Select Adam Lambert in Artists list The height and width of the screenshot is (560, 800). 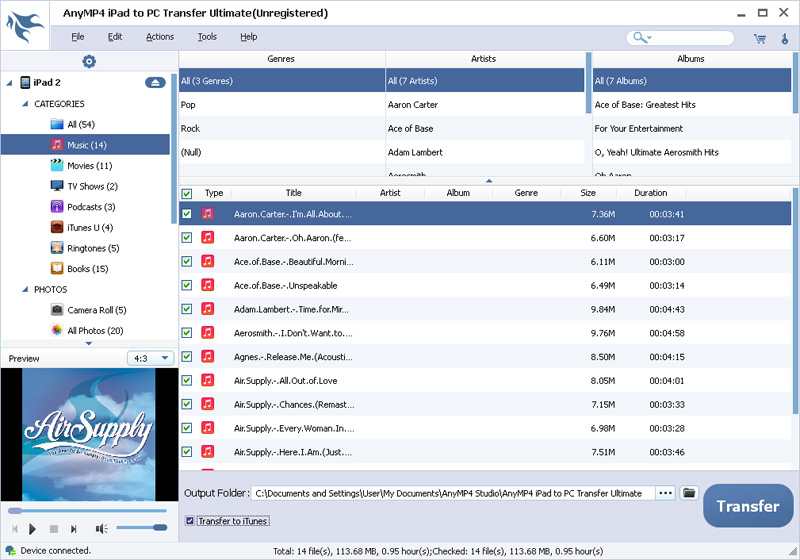[x=485, y=152]
